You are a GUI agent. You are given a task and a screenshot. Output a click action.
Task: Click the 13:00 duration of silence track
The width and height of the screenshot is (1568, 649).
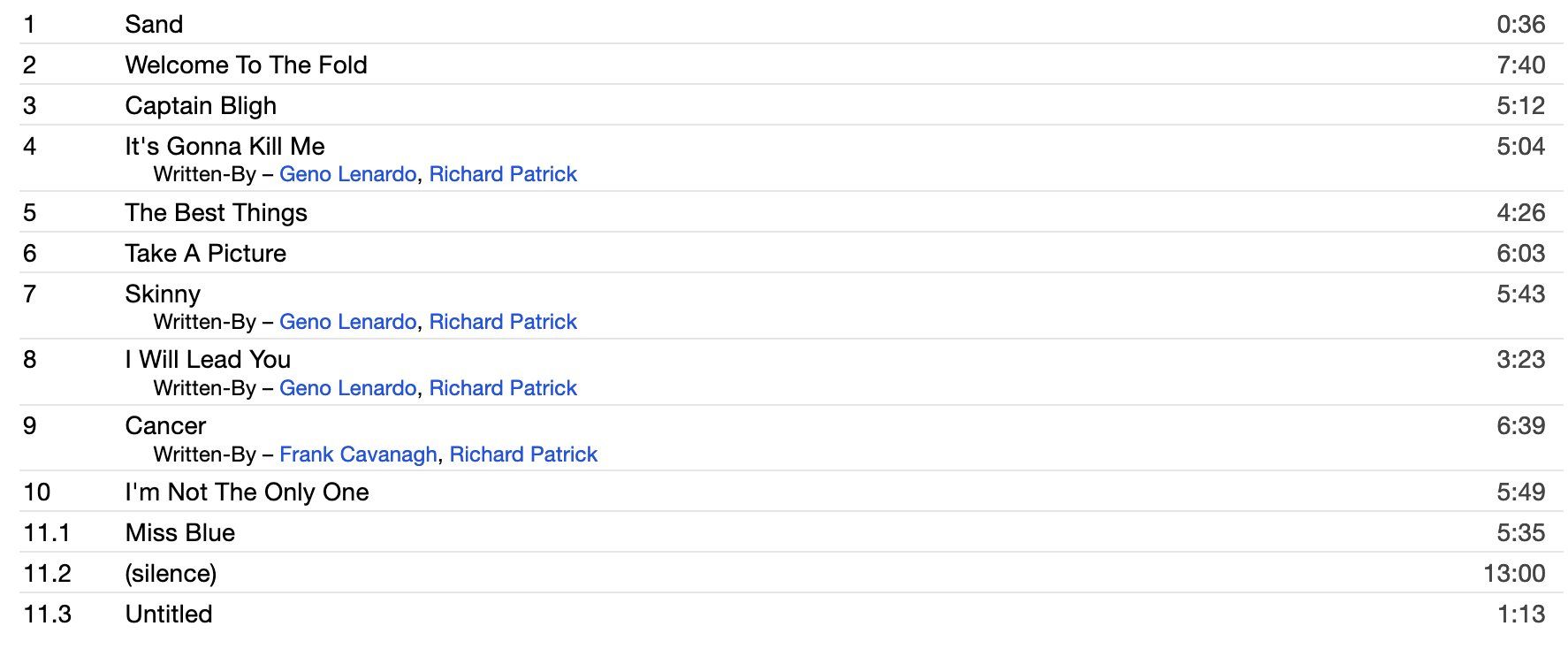[x=1514, y=573]
